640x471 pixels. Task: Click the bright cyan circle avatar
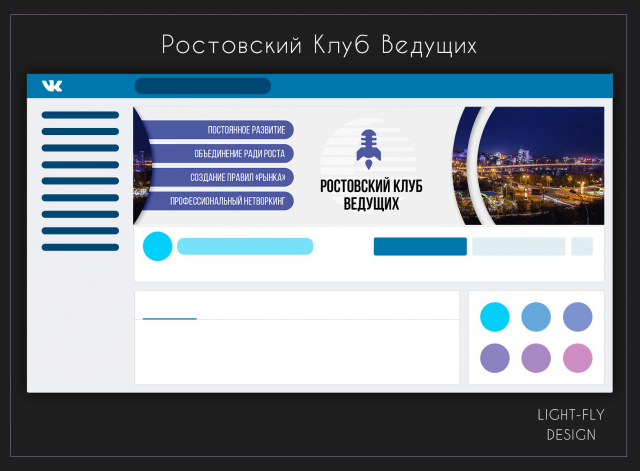click(495, 317)
